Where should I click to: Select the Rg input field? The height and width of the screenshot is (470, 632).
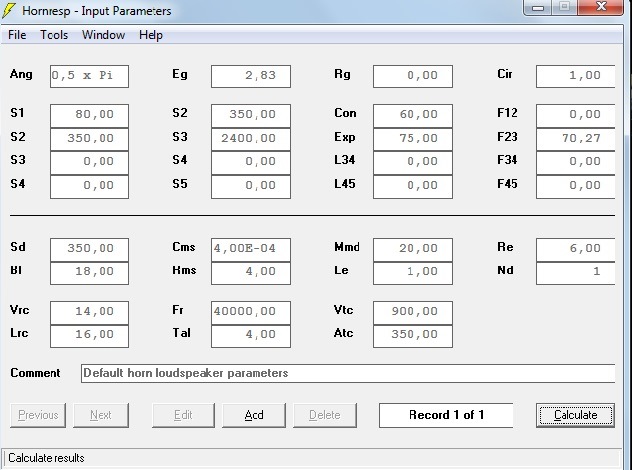point(413,76)
